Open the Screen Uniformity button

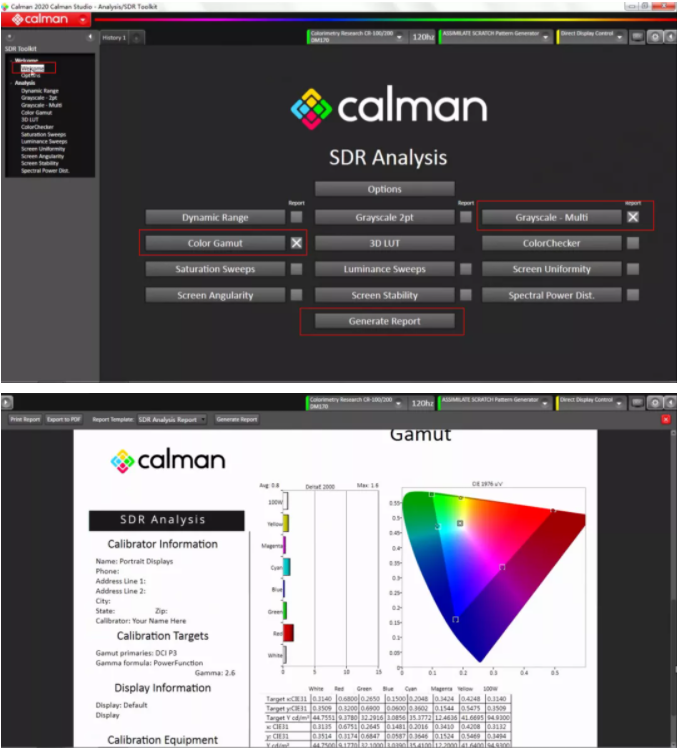tap(552, 269)
